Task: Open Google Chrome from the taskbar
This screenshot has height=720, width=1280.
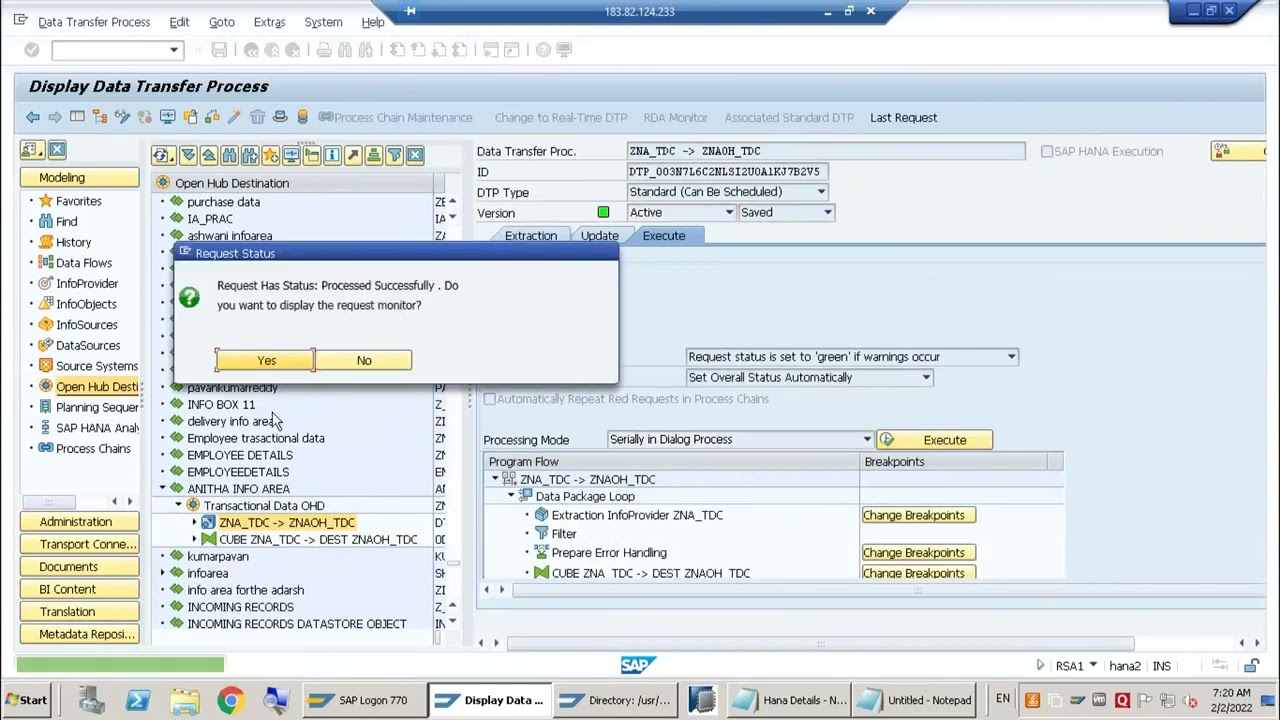Action: (230, 700)
